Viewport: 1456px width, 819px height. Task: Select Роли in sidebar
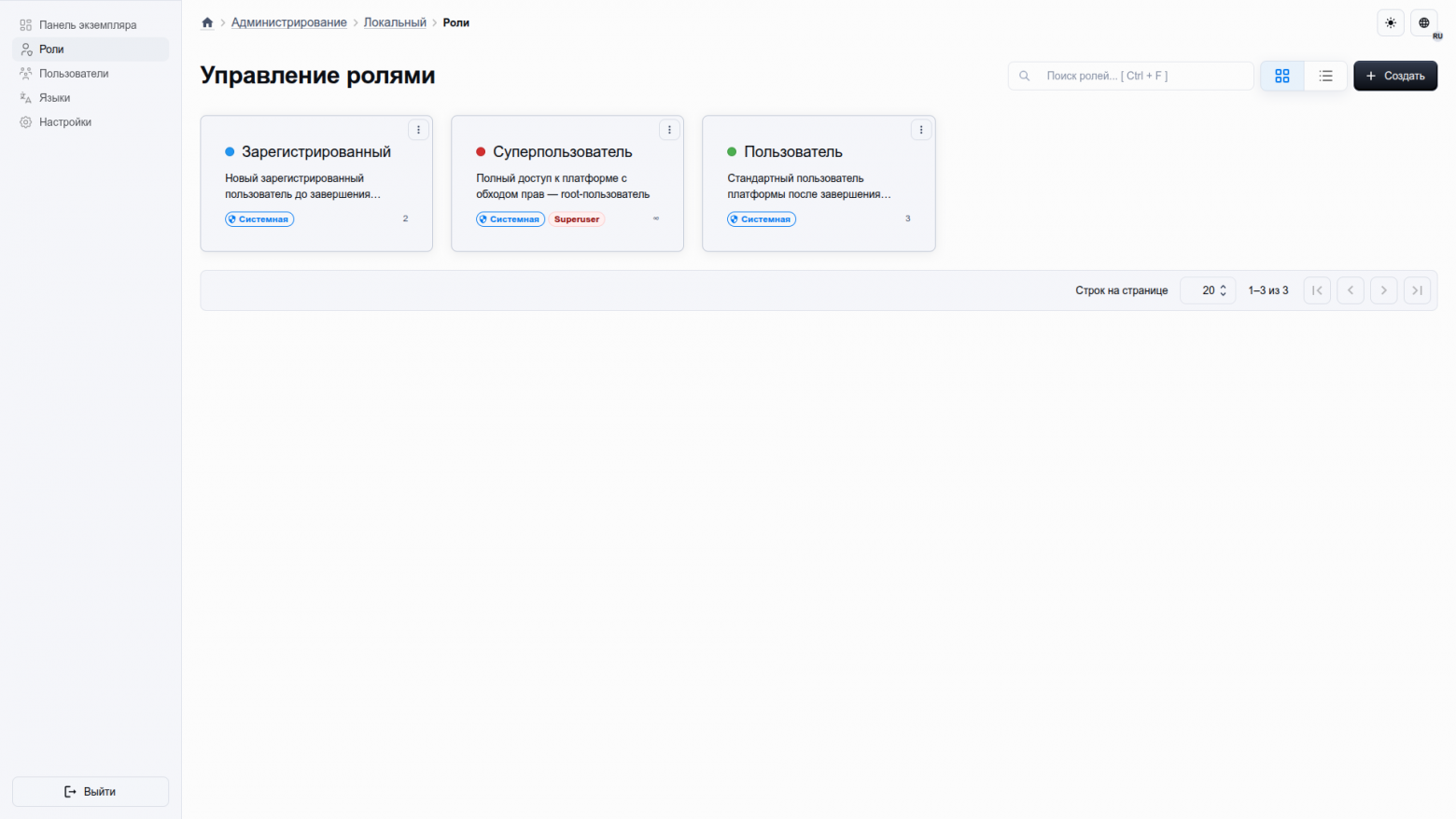91,49
